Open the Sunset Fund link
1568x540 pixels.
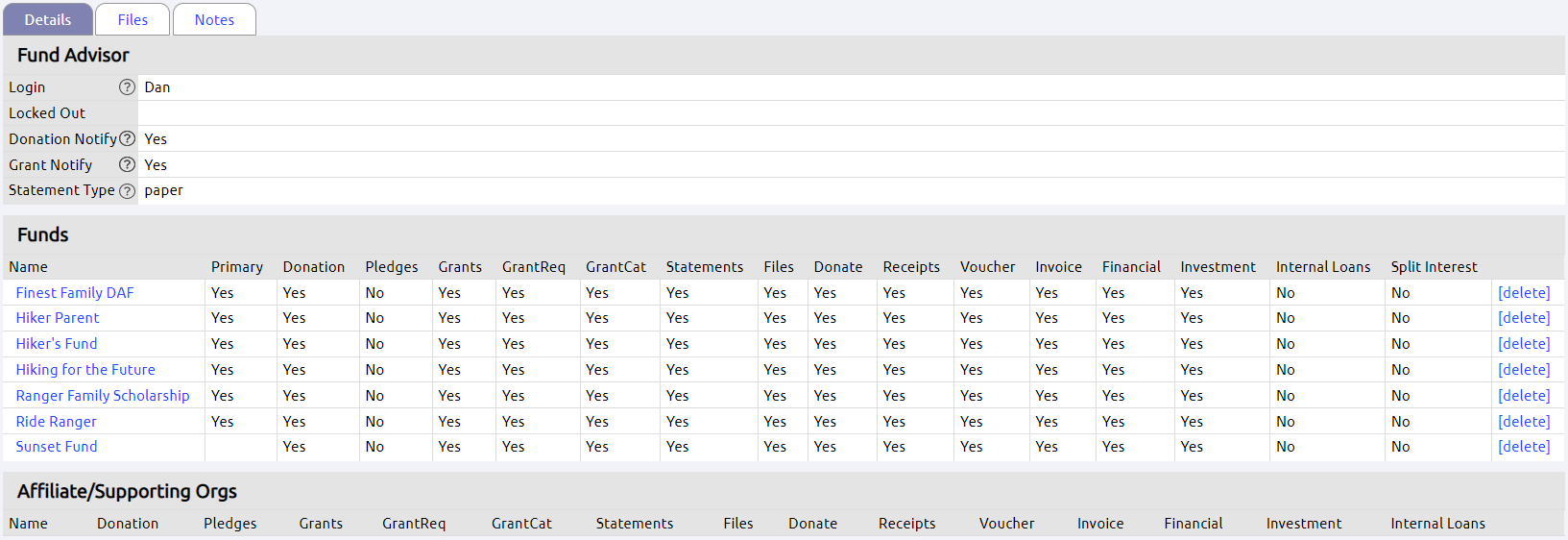click(57, 447)
